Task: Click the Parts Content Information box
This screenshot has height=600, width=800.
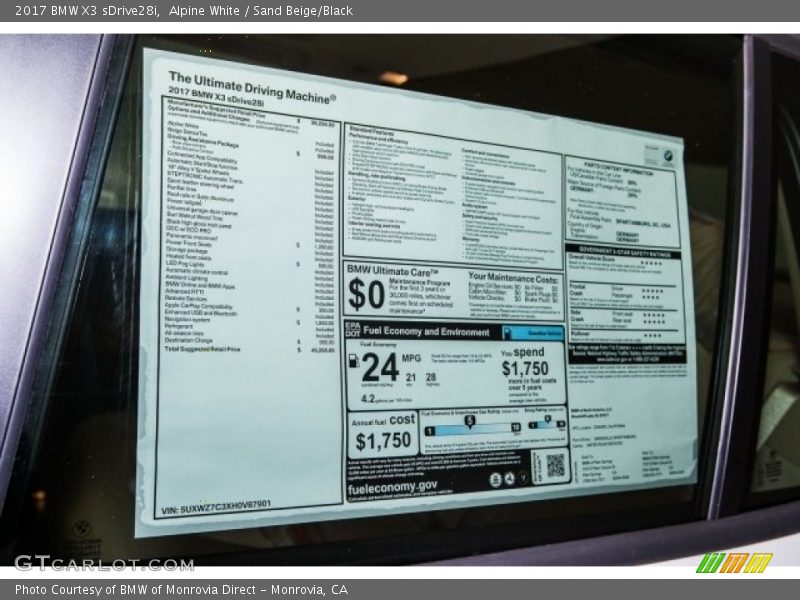Action: (x=622, y=200)
